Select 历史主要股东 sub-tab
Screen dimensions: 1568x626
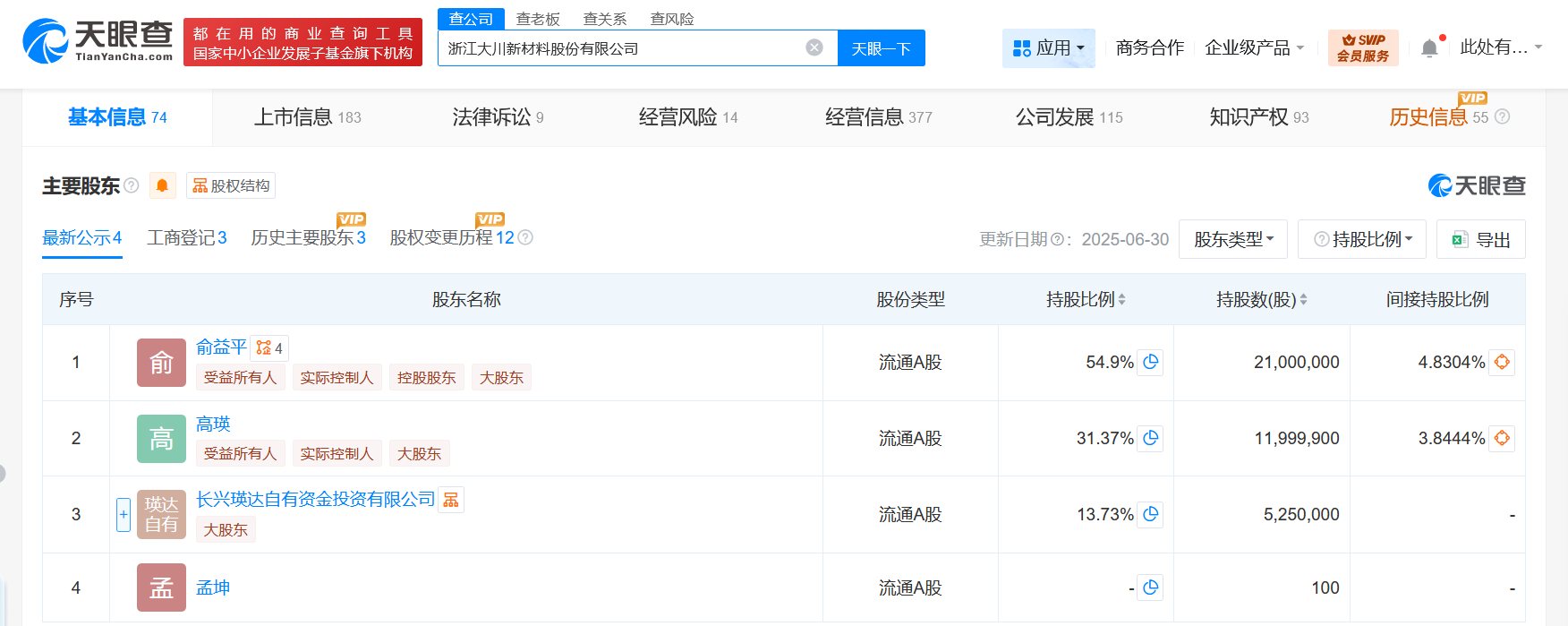308,237
